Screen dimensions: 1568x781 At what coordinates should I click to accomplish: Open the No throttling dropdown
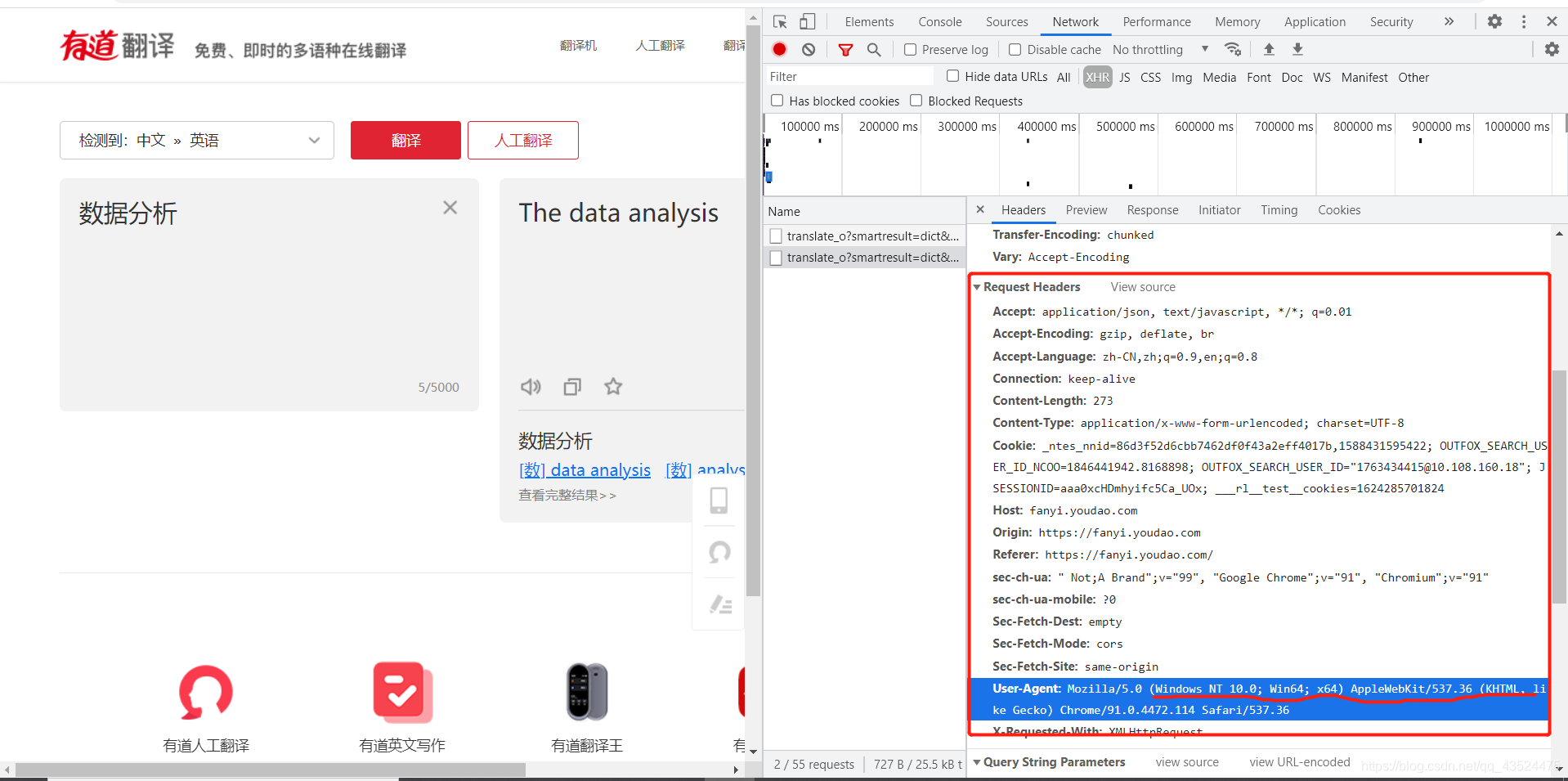pos(1161,50)
